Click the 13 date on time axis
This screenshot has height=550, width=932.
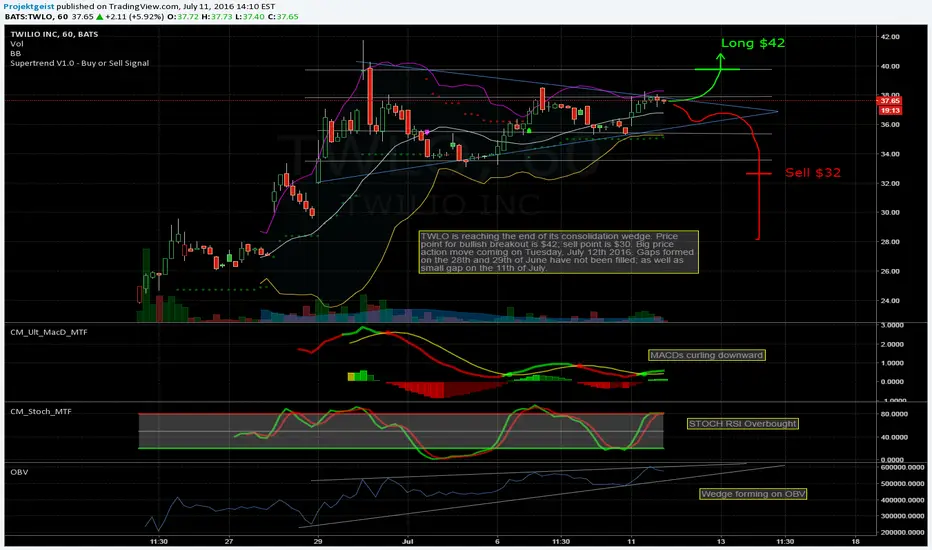tap(721, 542)
